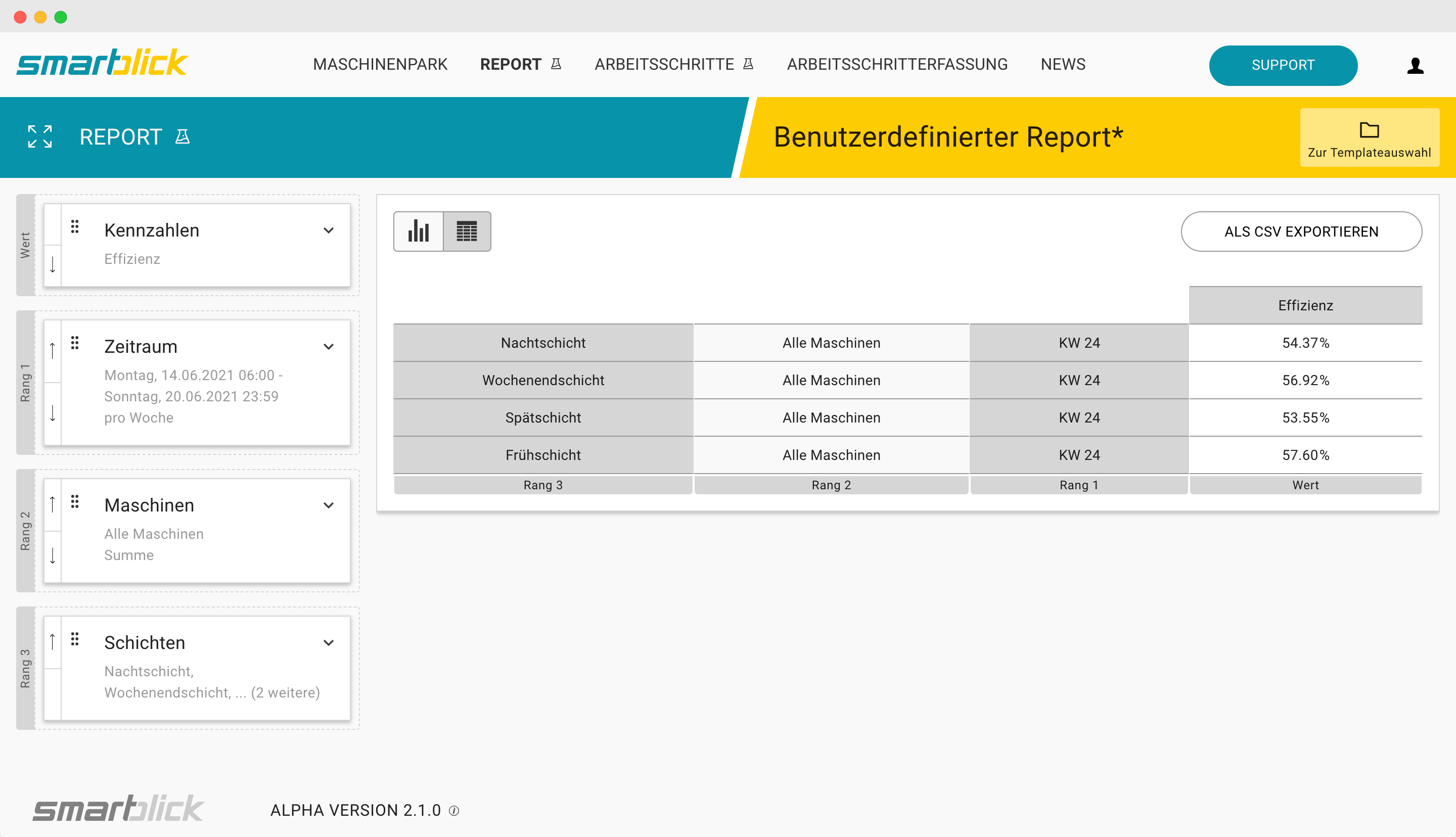
Task: Move Maschinen card up with arrow
Action: click(x=52, y=504)
